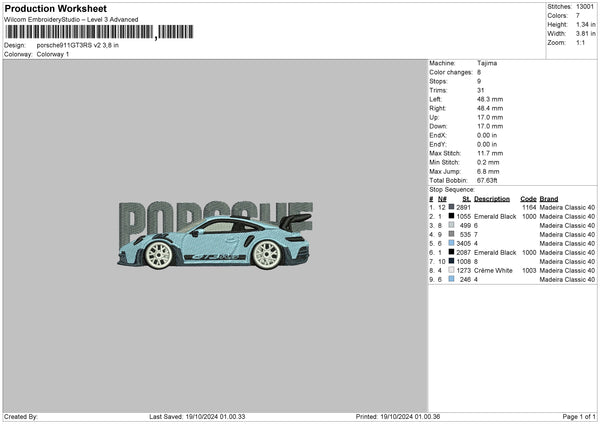Select Last Saved timestamp '19/10/2024 01.00.33'
The width and height of the screenshot is (600, 424).
pyautogui.click(x=215, y=417)
